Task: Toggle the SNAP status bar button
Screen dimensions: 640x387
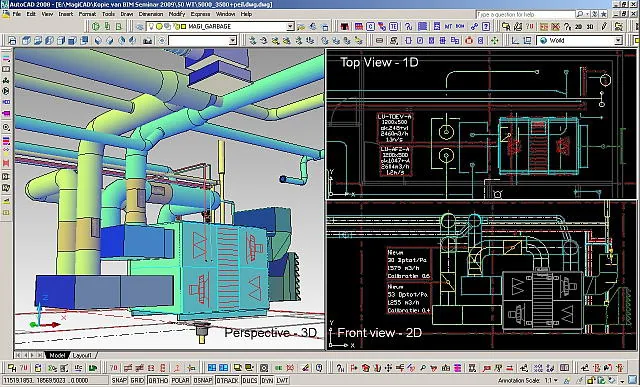Action: (x=119, y=380)
